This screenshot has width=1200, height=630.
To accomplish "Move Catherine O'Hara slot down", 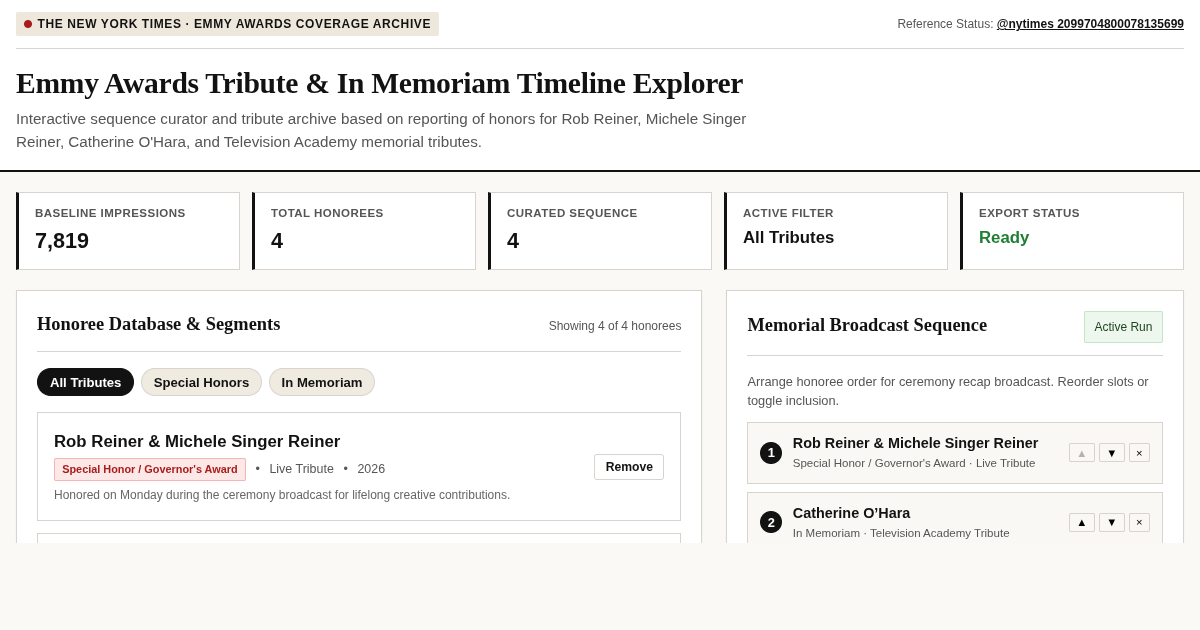I will coord(1112,523).
